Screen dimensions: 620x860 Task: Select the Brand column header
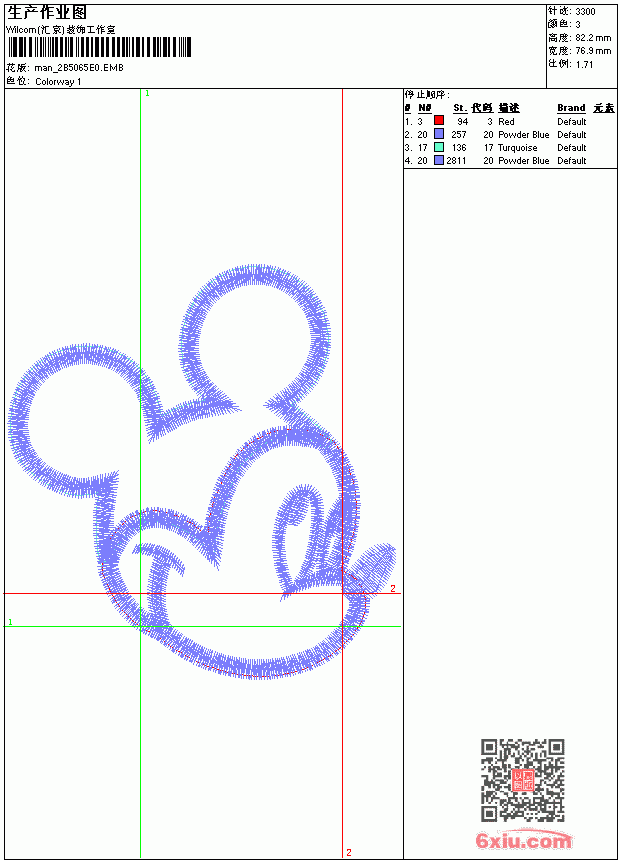tap(571, 108)
